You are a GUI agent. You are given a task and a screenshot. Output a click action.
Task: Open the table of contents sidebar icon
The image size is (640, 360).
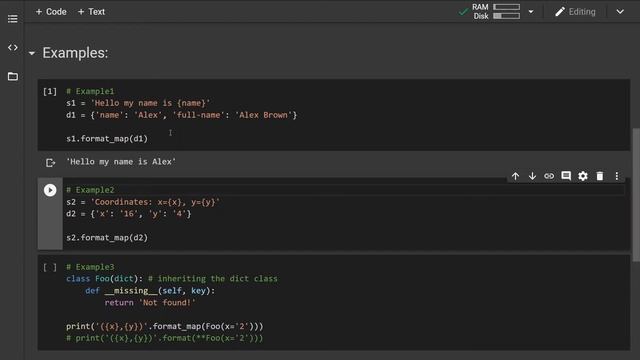pyautogui.click(x=13, y=19)
